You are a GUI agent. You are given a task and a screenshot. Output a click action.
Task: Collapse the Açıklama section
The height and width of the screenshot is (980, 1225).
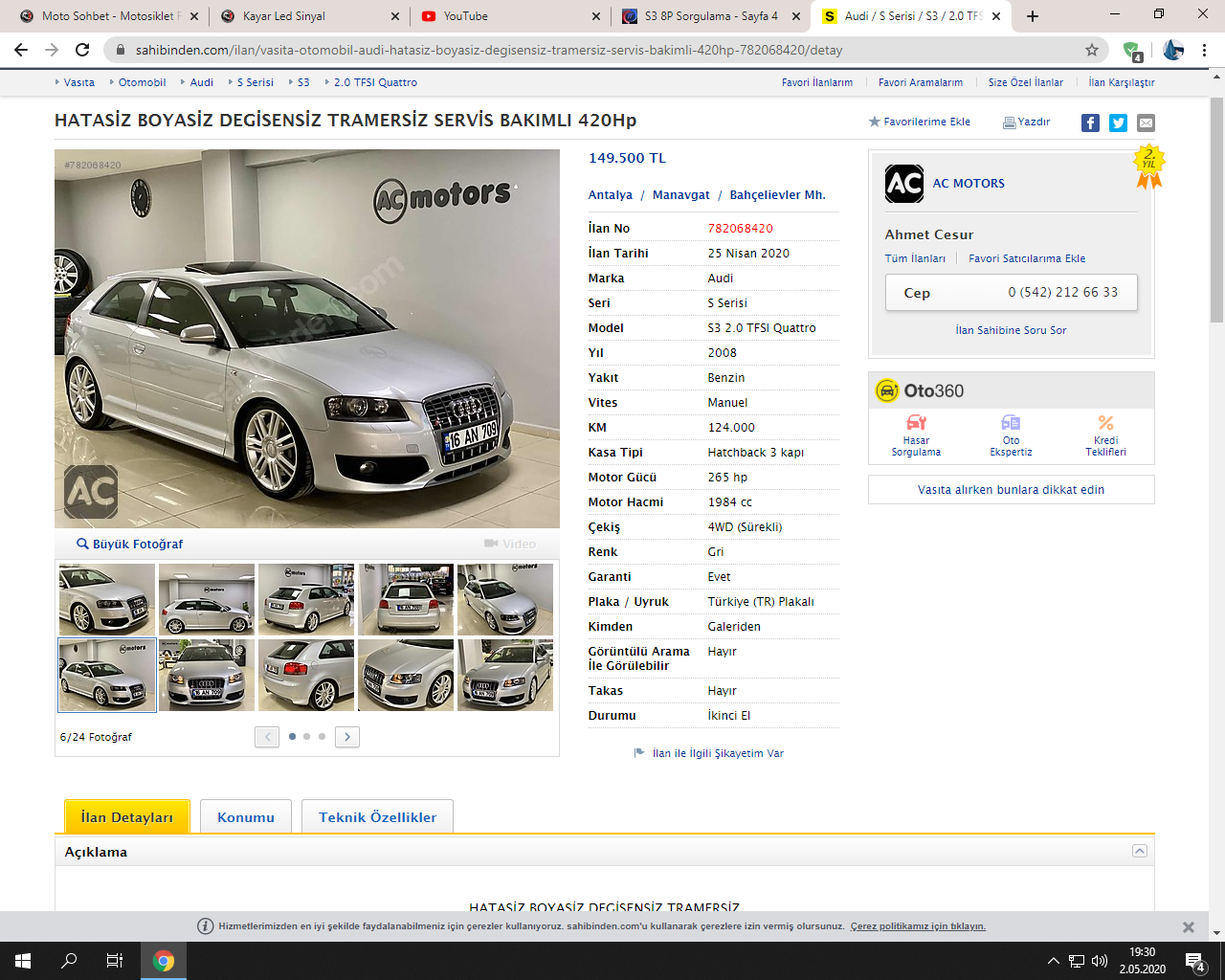(x=1139, y=851)
